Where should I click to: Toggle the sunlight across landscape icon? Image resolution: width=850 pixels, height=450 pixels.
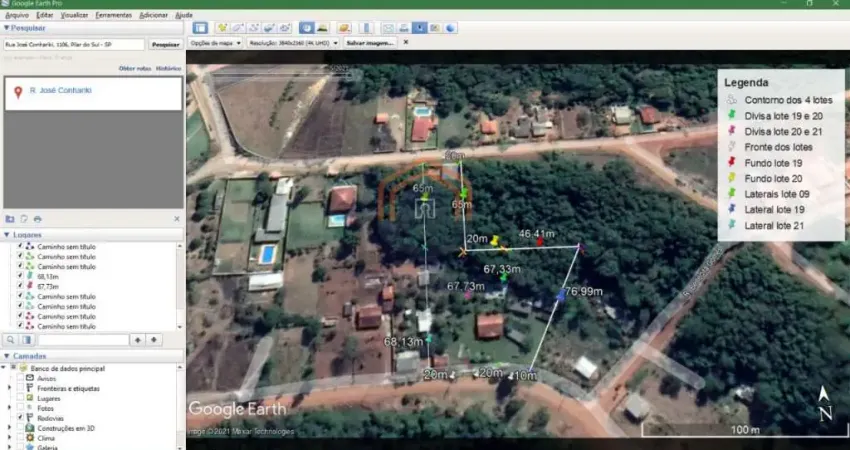323,28
